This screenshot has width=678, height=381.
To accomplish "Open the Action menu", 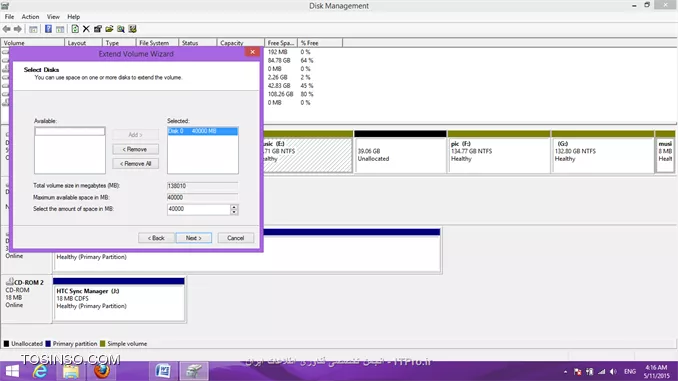I will click(30, 17).
